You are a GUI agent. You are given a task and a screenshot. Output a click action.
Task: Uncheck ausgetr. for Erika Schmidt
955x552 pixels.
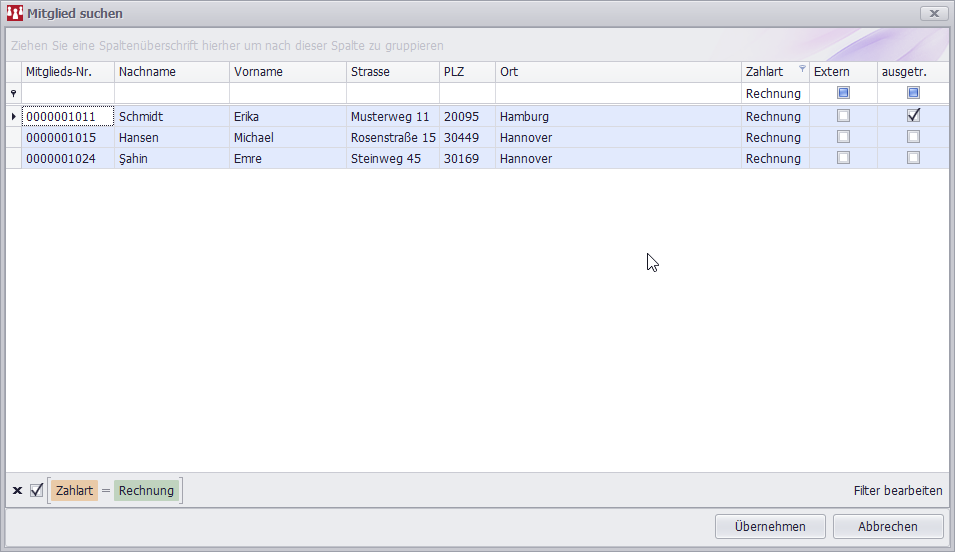click(913, 116)
